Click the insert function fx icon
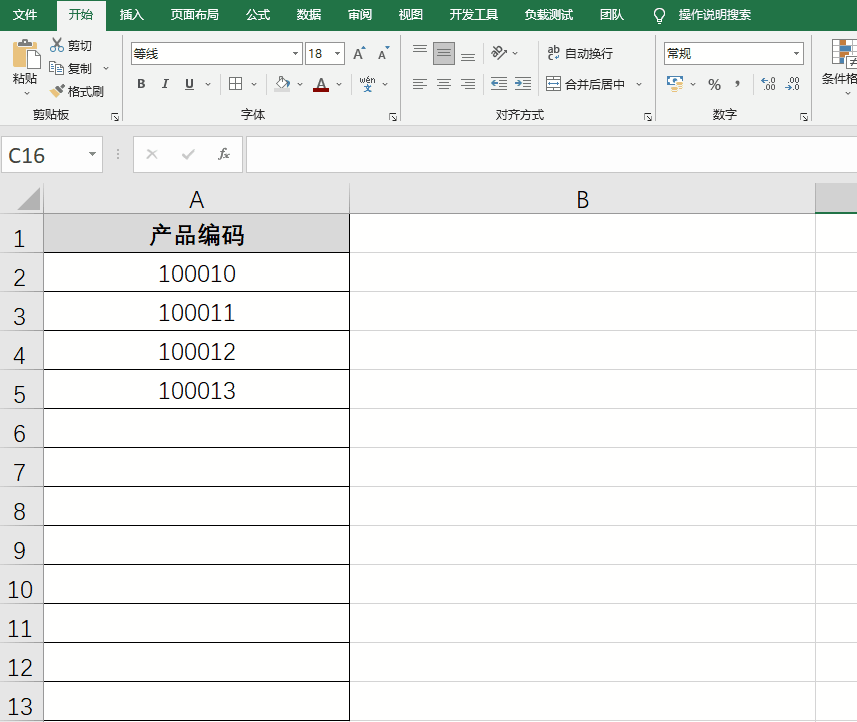The height and width of the screenshot is (722, 857). tap(224, 154)
